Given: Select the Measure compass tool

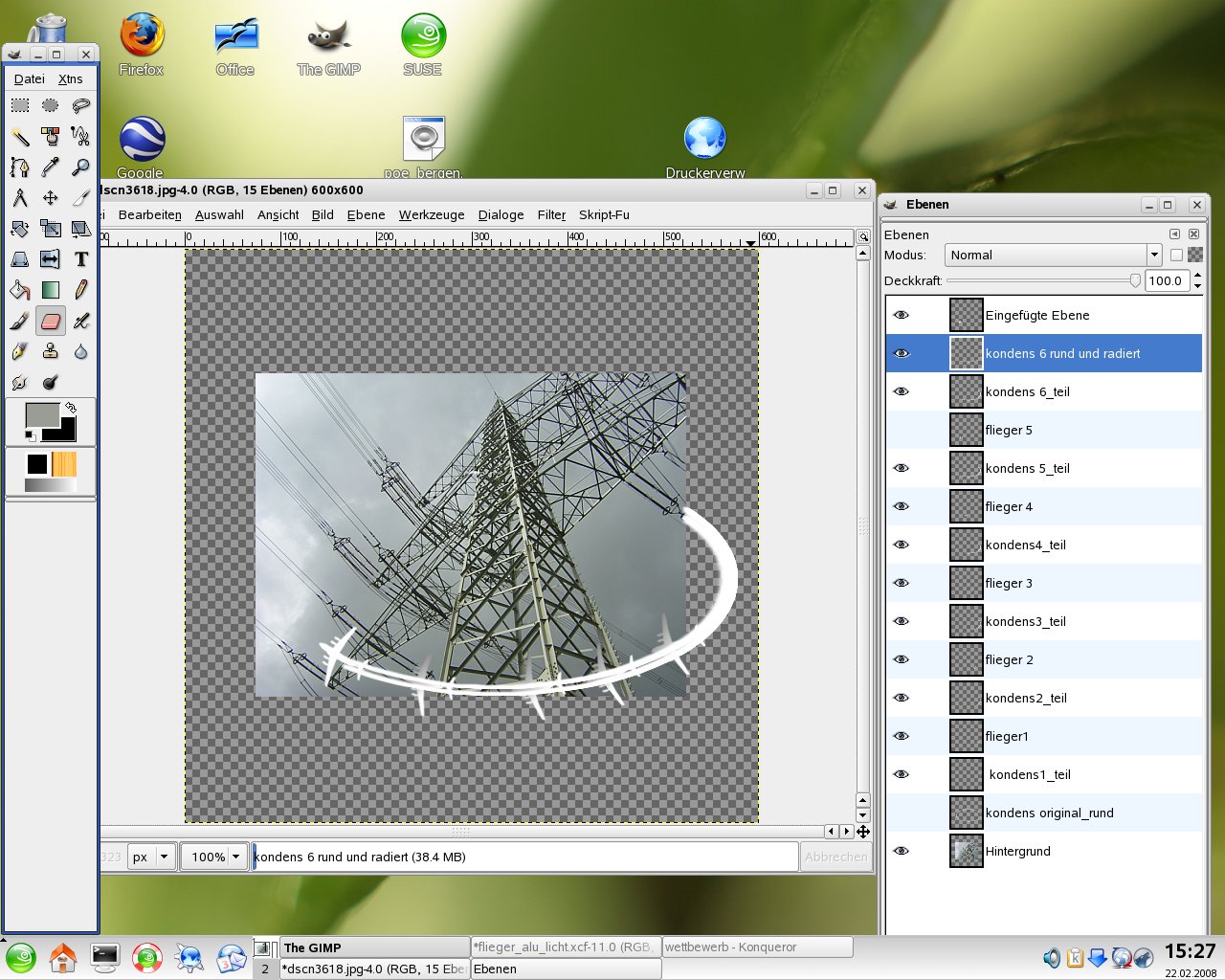Looking at the screenshot, I should point(20,197).
